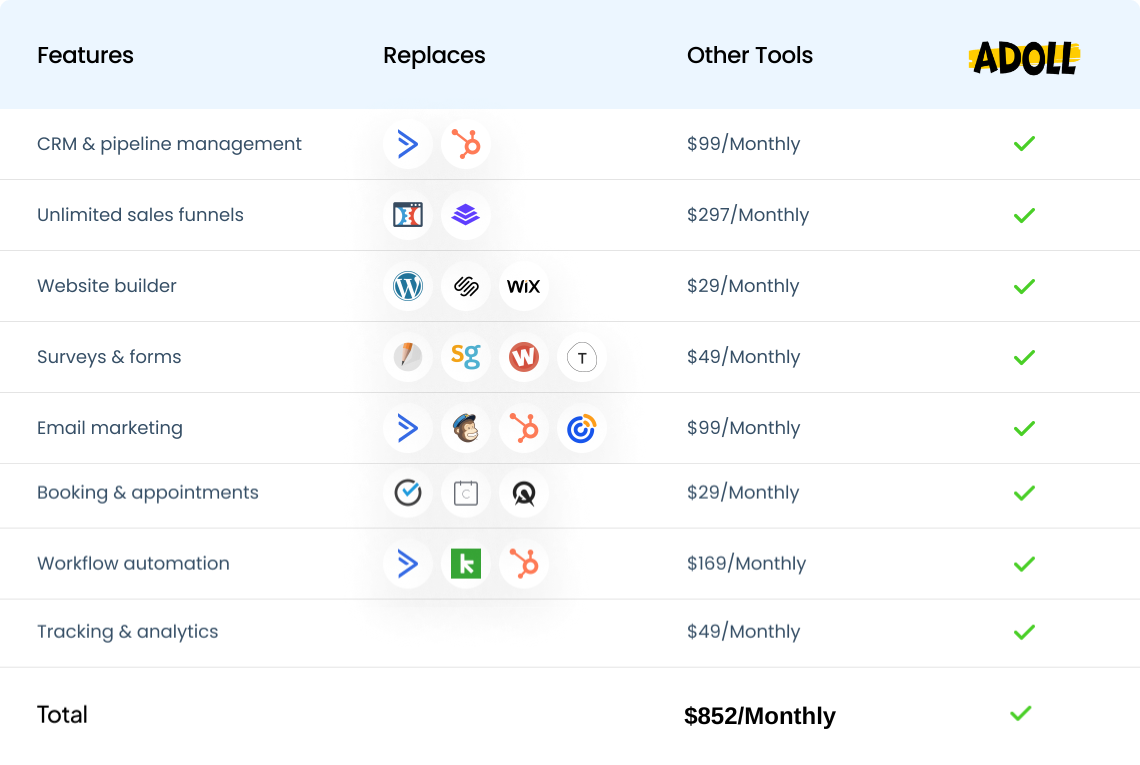Select the Typeform 'T' icon
The width and height of the screenshot is (1140, 765).
tap(581, 357)
